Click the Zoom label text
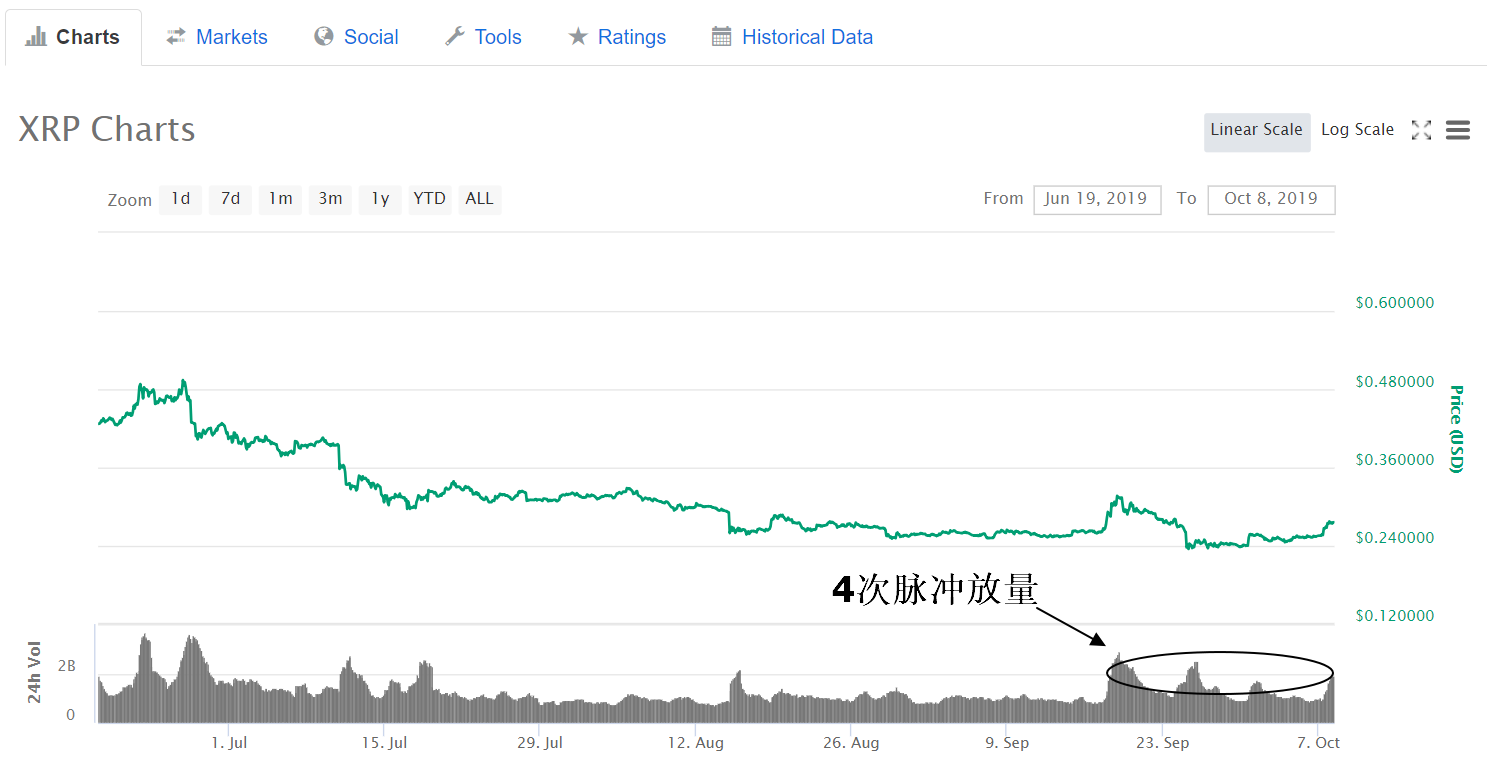Viewport: 1487px width, 761px height. (x=130, y=200)
